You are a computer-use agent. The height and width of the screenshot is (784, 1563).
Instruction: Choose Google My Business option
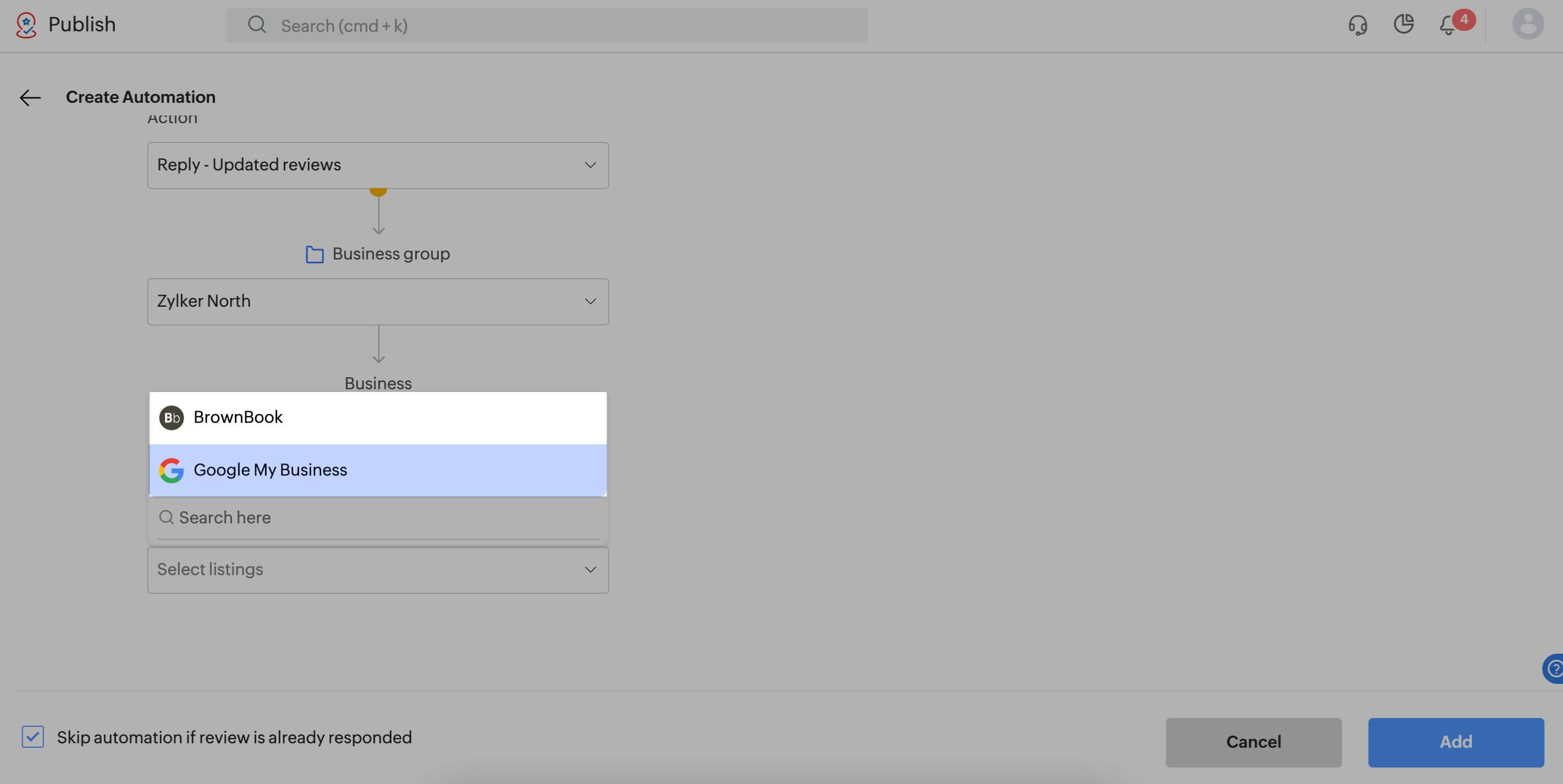click(378, 471)
